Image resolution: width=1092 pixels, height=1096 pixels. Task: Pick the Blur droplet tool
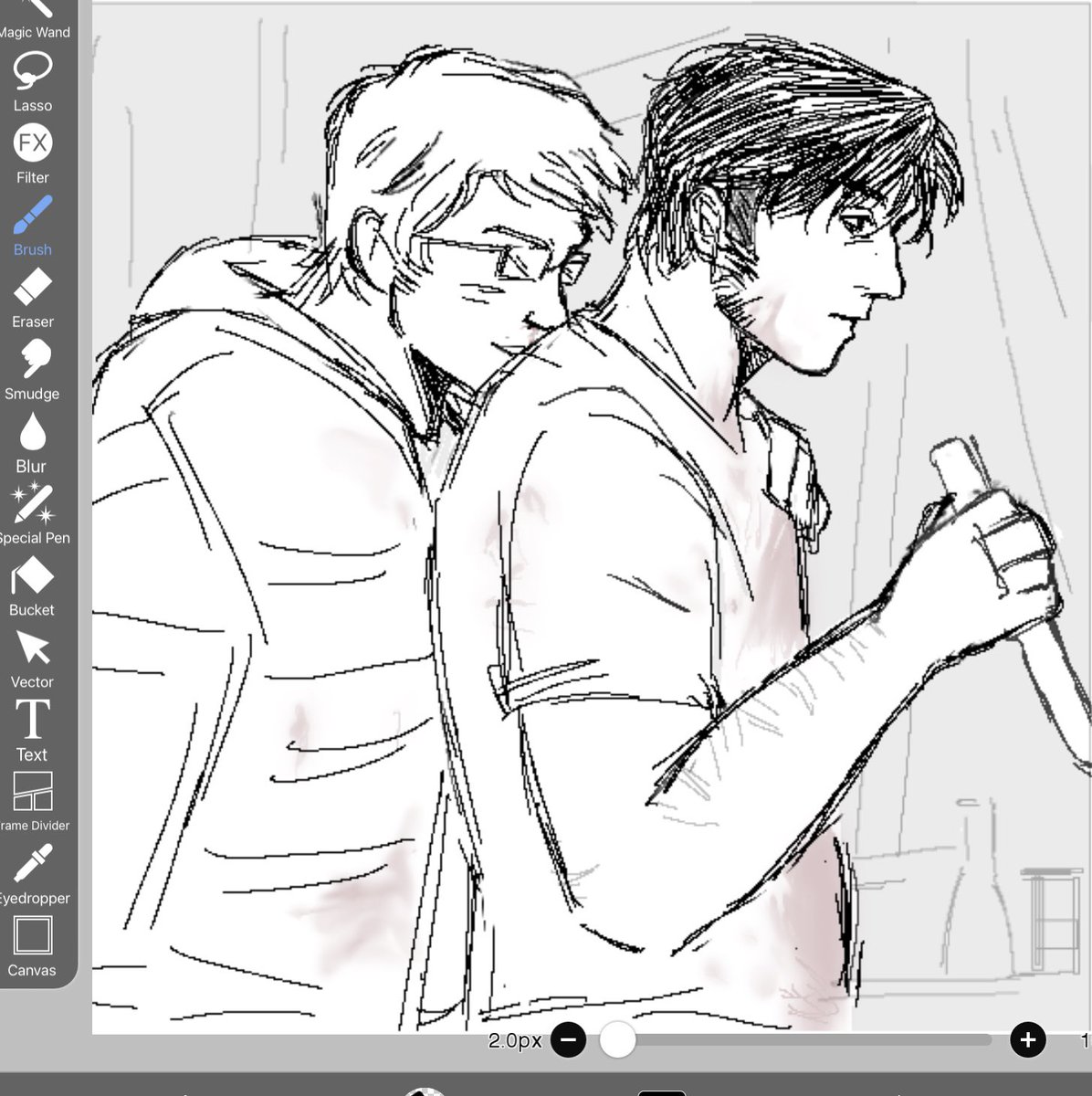click(33, 442)
